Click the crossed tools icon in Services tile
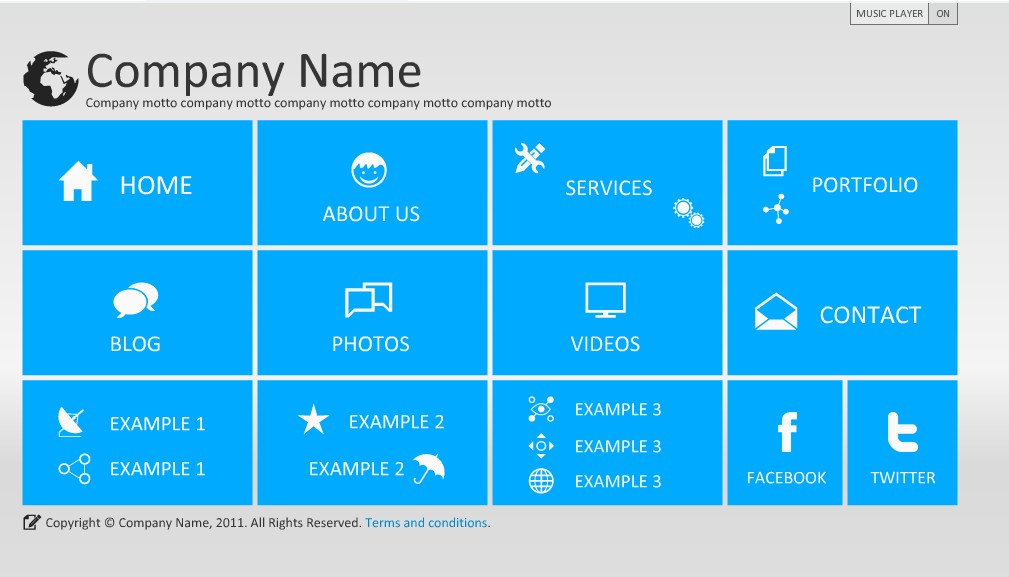Screen dimensions: 1009x577 click(x=529, y=158)
